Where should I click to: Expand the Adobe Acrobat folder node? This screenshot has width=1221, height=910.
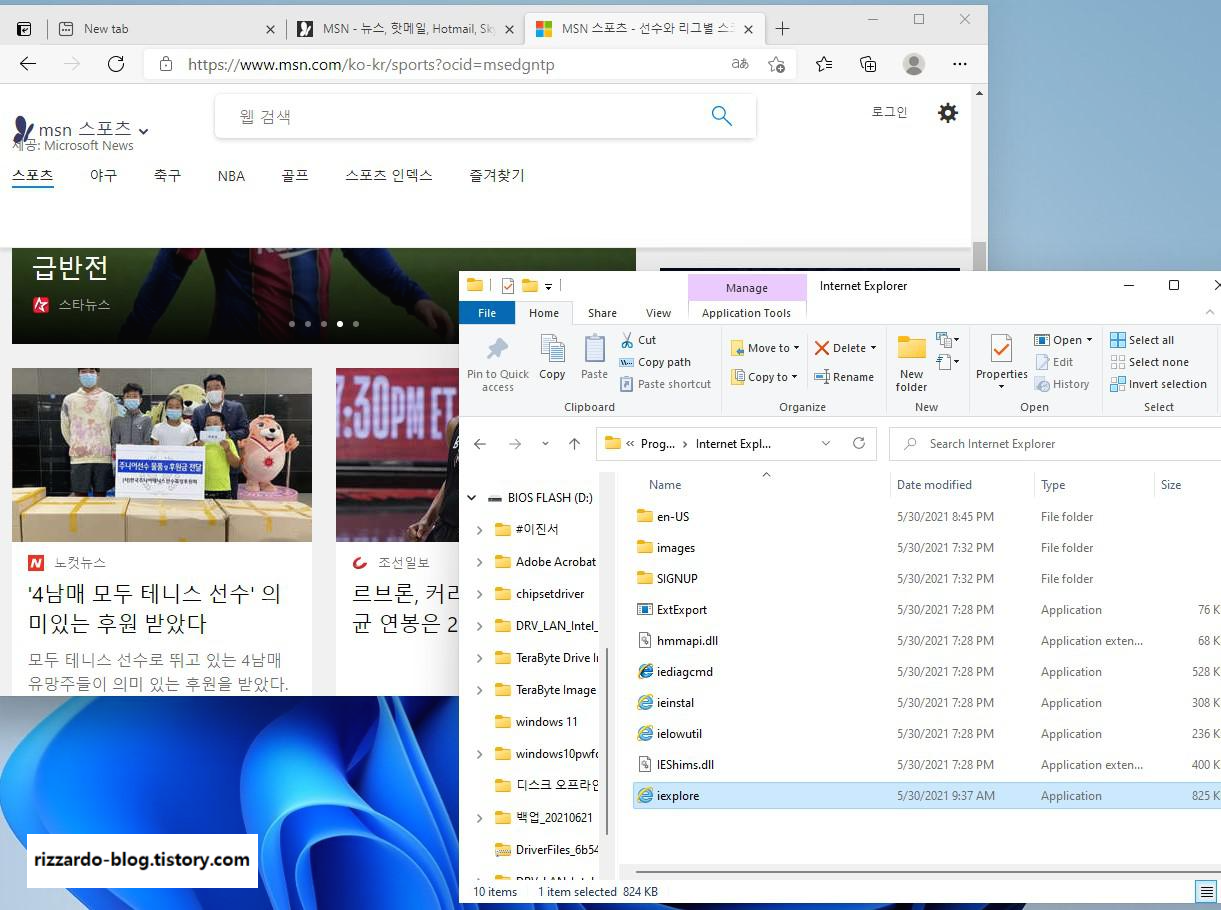[479, 562]
